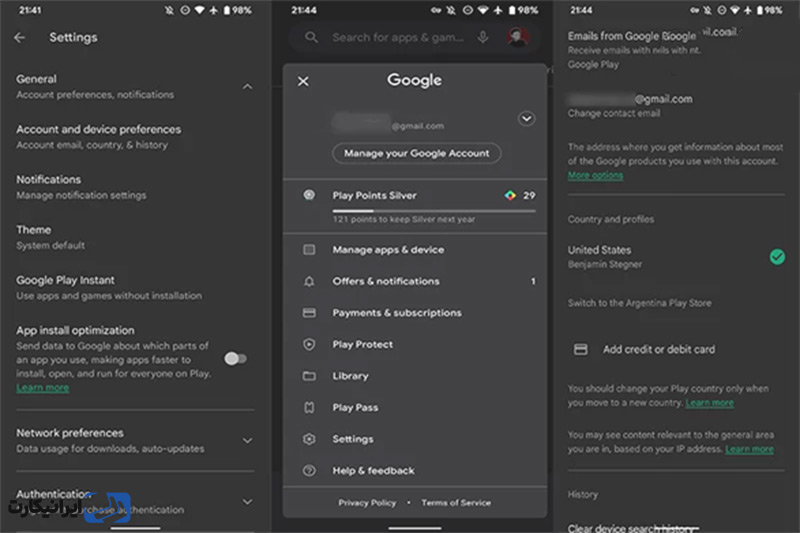Open Manage apps & device
Image resolution: width=800 pixels, height=533 pixels.
415,249
